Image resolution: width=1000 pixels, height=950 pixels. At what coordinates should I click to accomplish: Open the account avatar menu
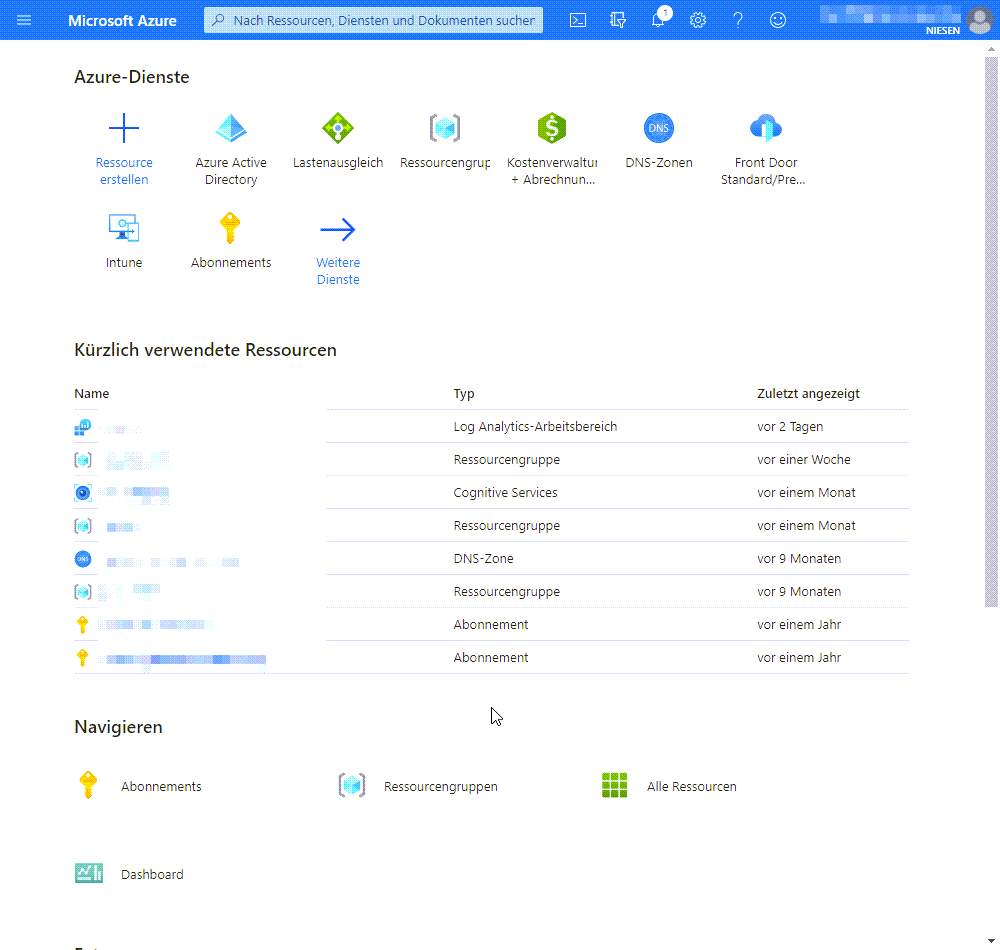(x=980, y=20)
